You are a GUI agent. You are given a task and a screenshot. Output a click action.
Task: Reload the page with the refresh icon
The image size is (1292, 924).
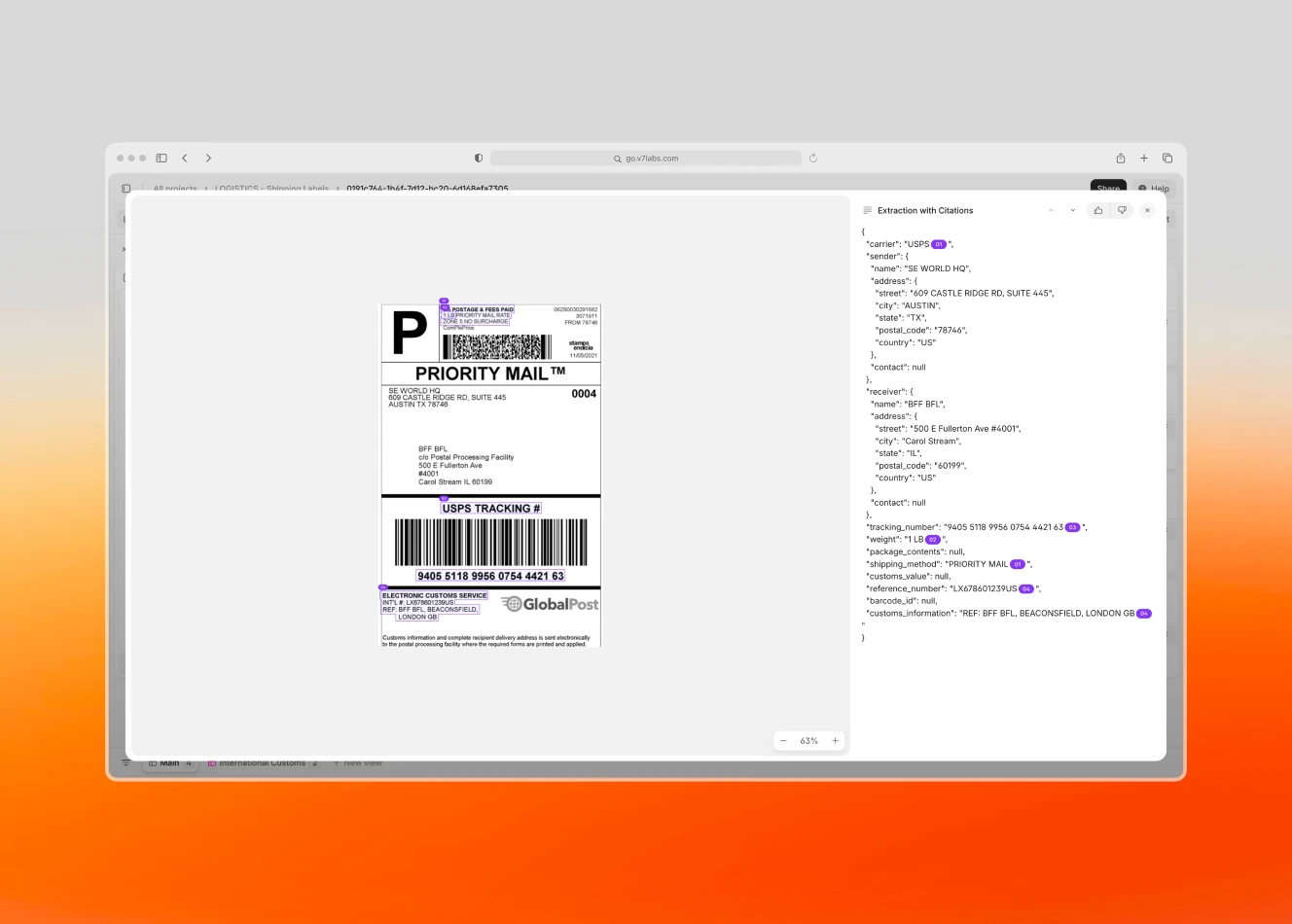(x=813, y=158)
